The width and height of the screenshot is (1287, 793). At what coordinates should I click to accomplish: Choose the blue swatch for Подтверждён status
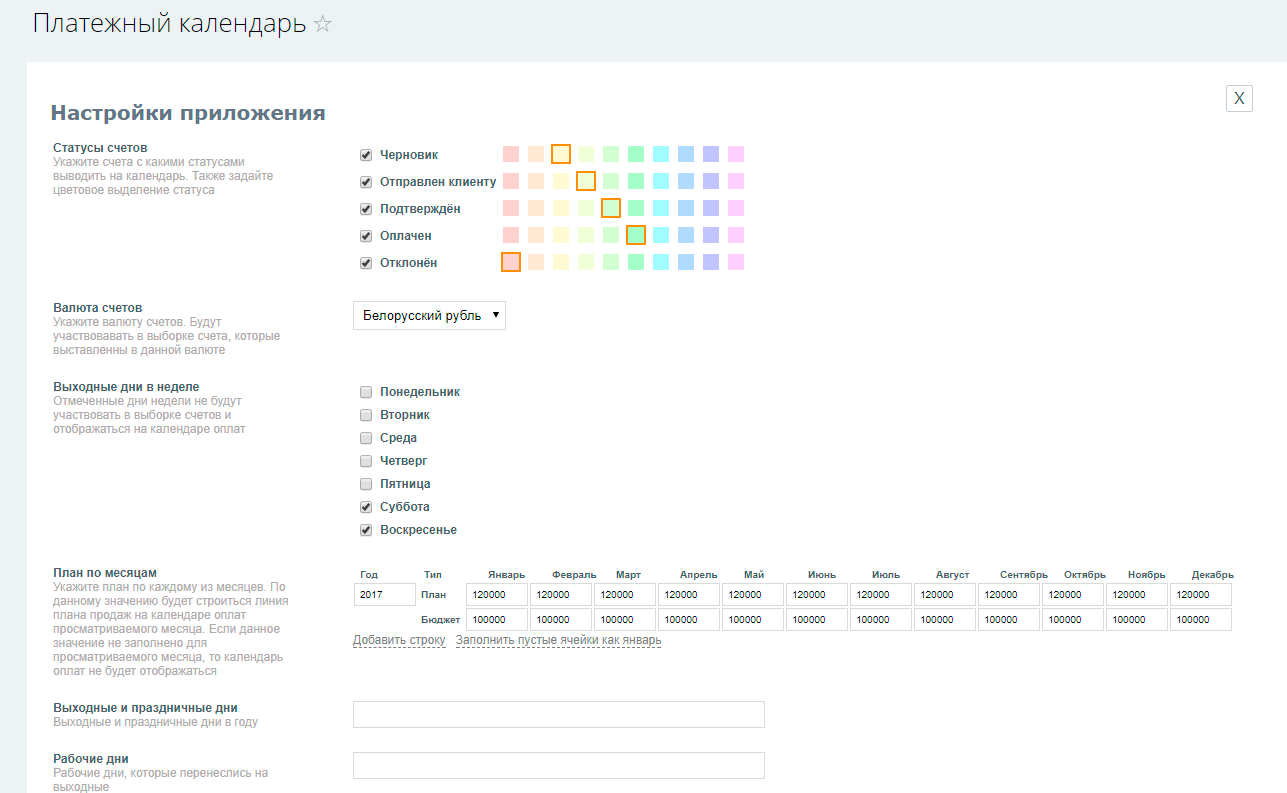pos(686,208)
